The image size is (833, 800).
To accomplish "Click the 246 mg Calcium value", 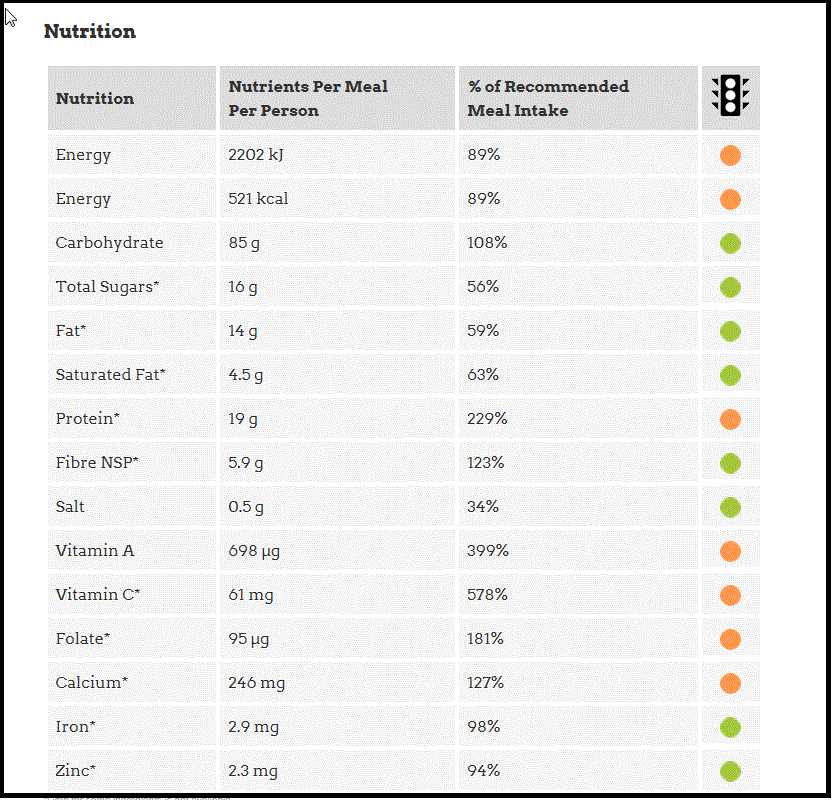I will 256,683.
